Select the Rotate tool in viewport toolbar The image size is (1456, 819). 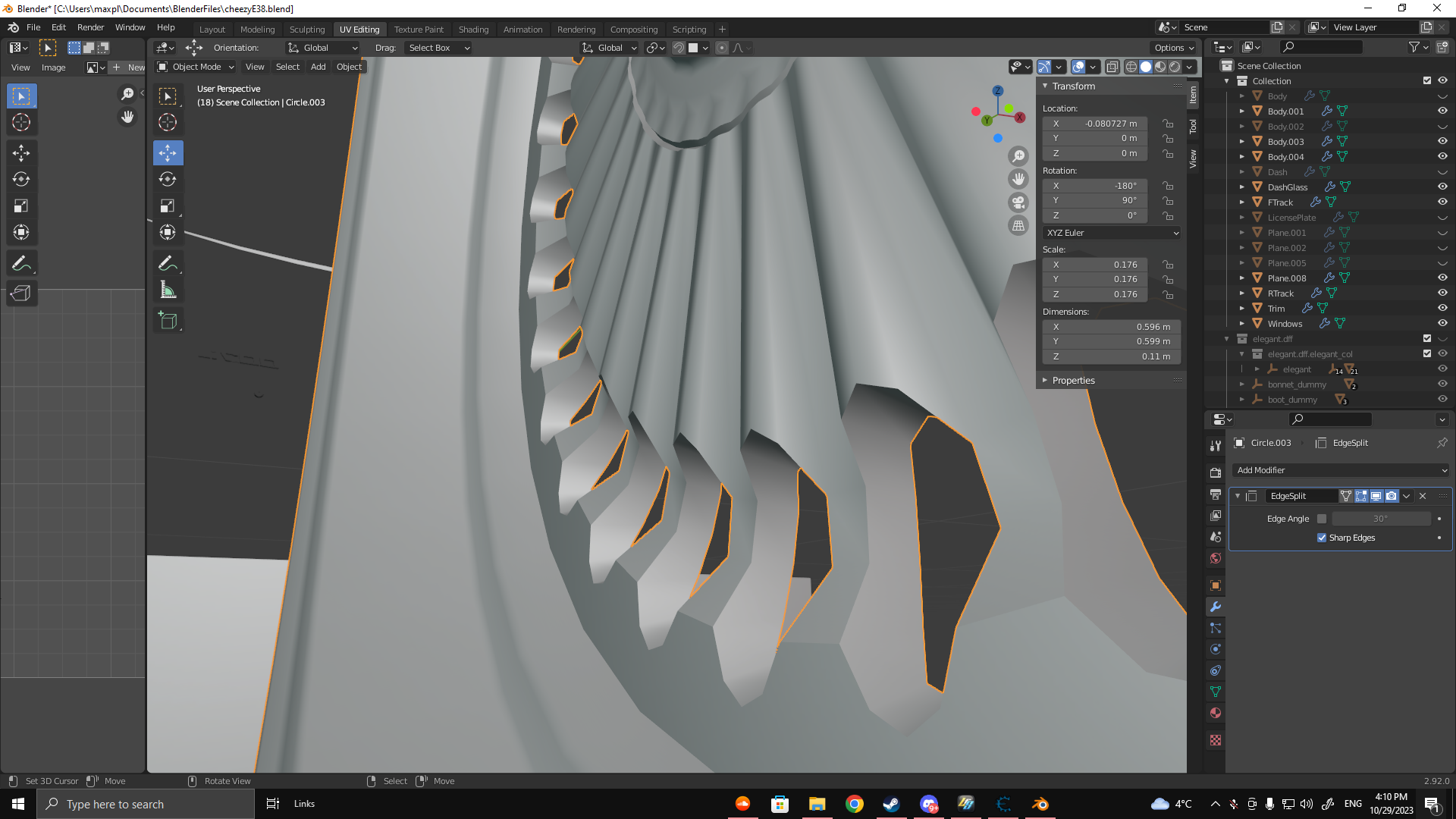coord(168,180)
